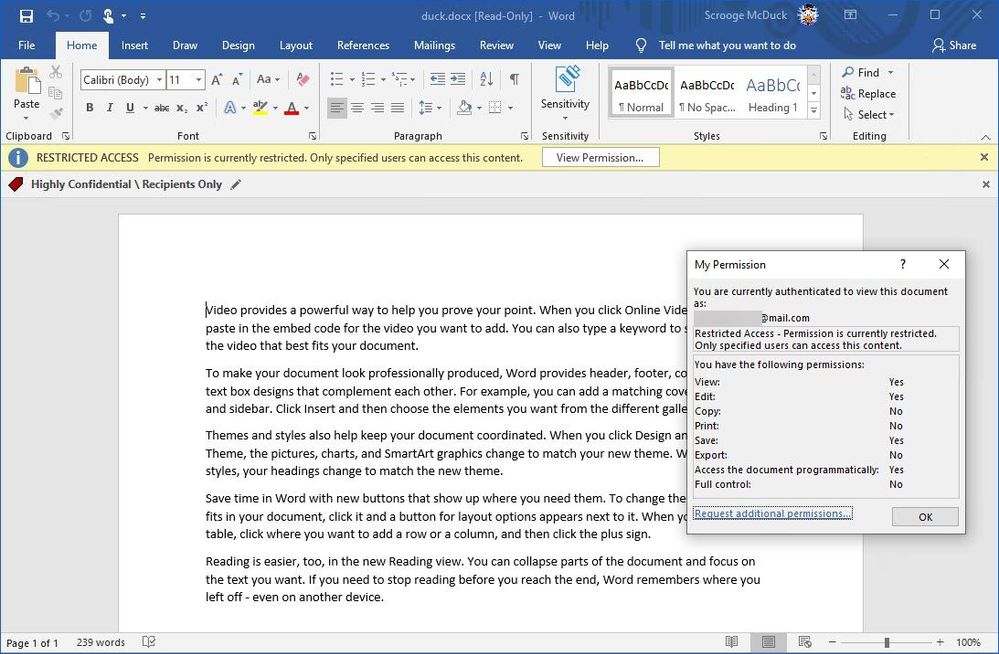The width and height of the screenshot is (999, 654).
Task: Expand the Styles gallery More arrow
Action: tap(814, 110)
